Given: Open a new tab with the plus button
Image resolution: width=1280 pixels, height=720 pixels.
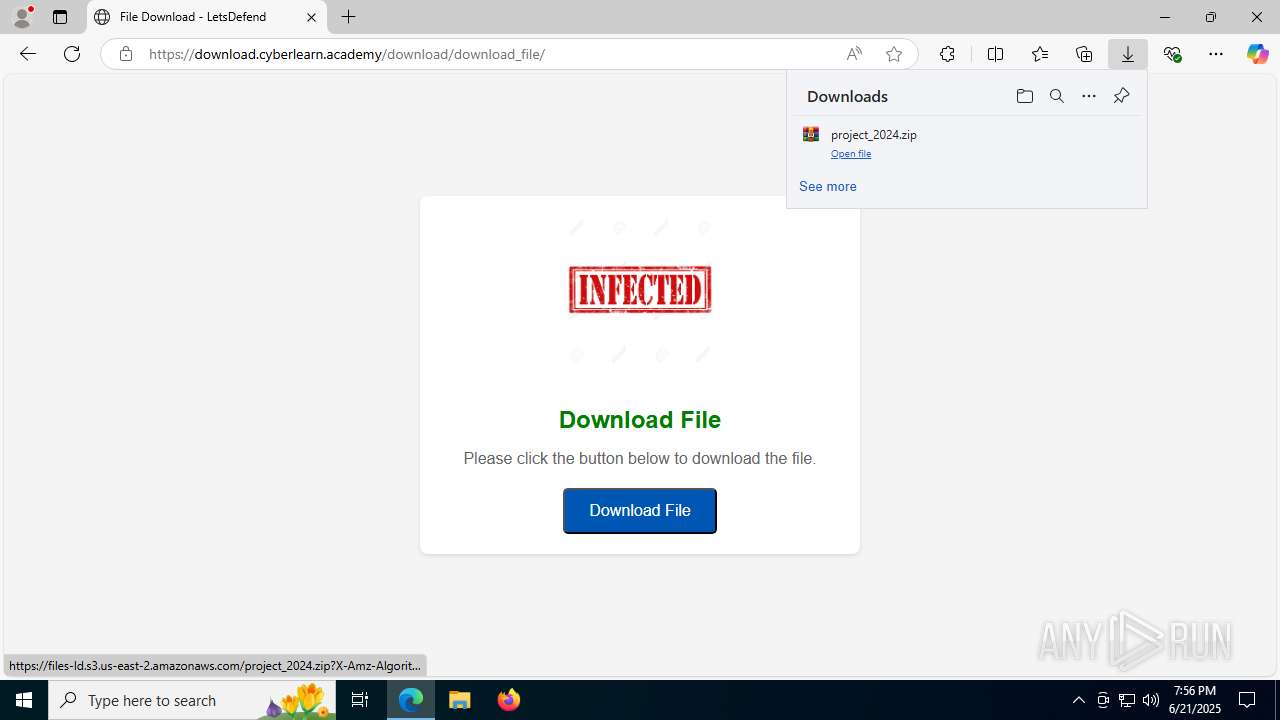Looking at the screenshot, I should pyautogui.click(x=348, y=17).
